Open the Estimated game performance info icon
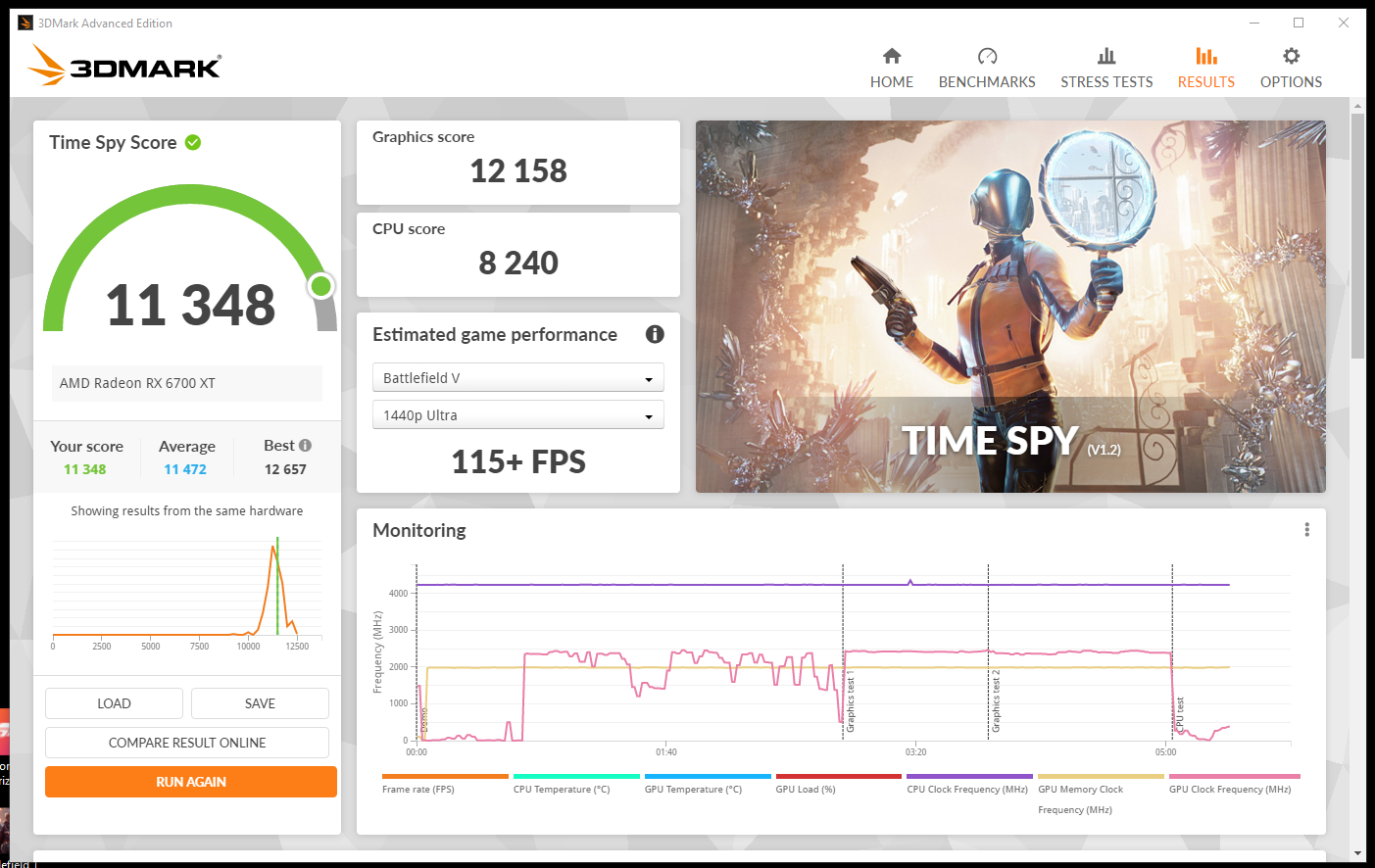 coord(655,334)
